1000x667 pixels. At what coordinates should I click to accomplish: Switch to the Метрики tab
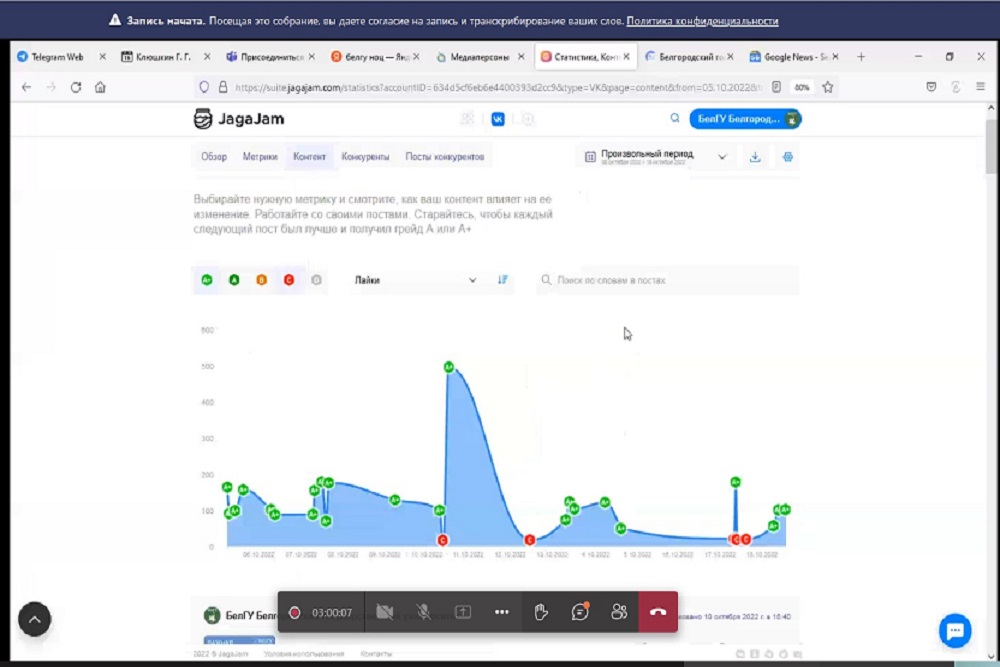pyautogui.click(x=260, y=157)
